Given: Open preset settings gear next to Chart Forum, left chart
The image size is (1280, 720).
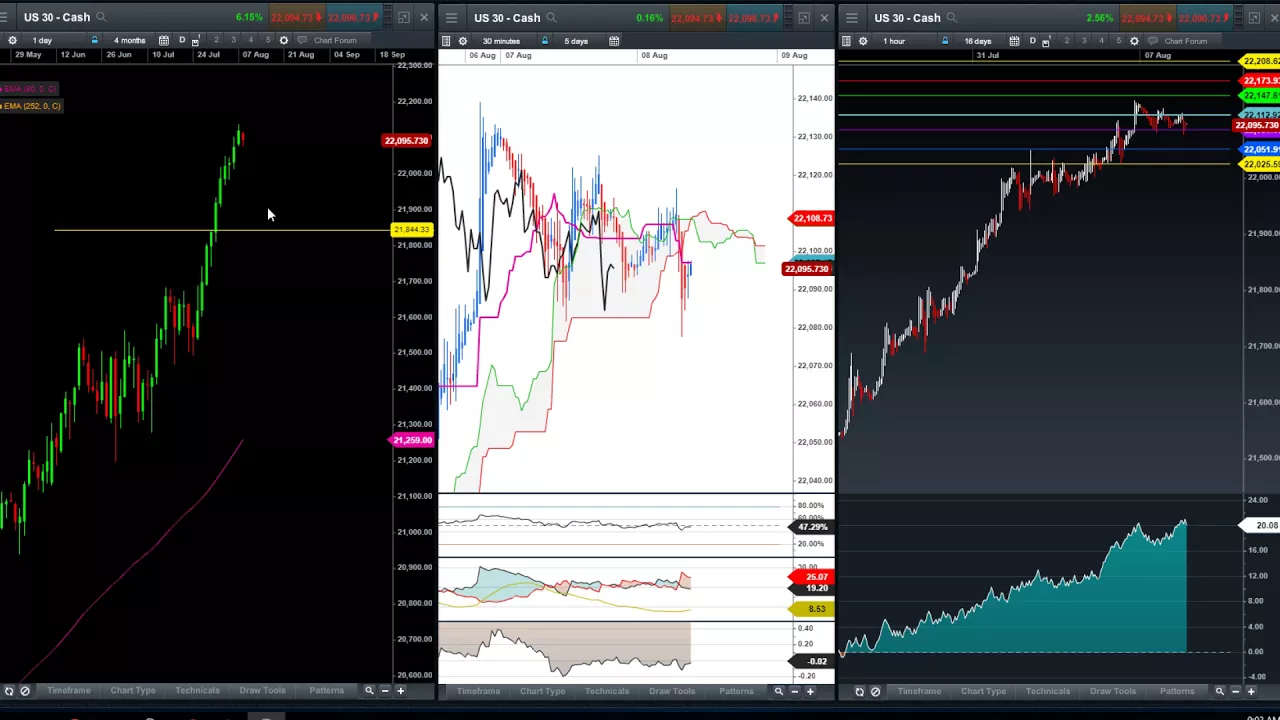Looking at the screenshot, I should 284,40.
